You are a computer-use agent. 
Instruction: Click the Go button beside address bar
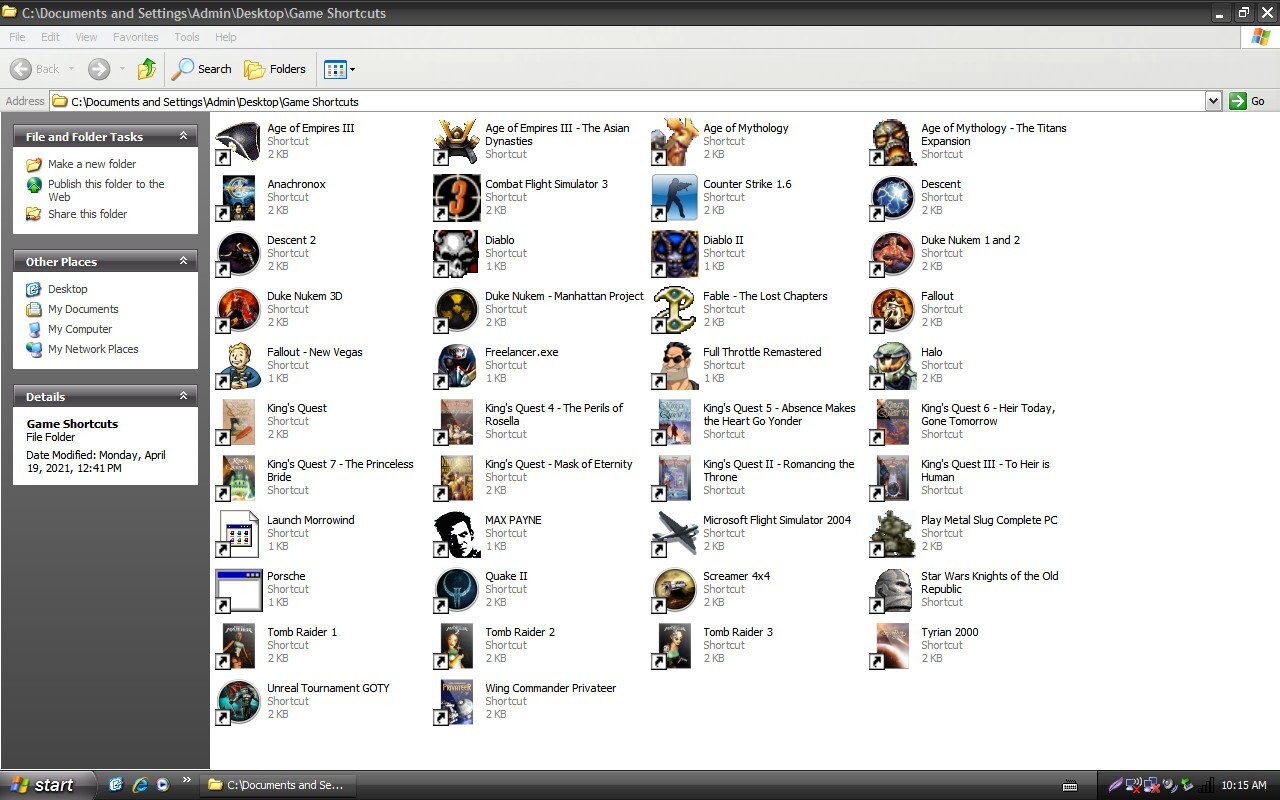(1248, 101)
